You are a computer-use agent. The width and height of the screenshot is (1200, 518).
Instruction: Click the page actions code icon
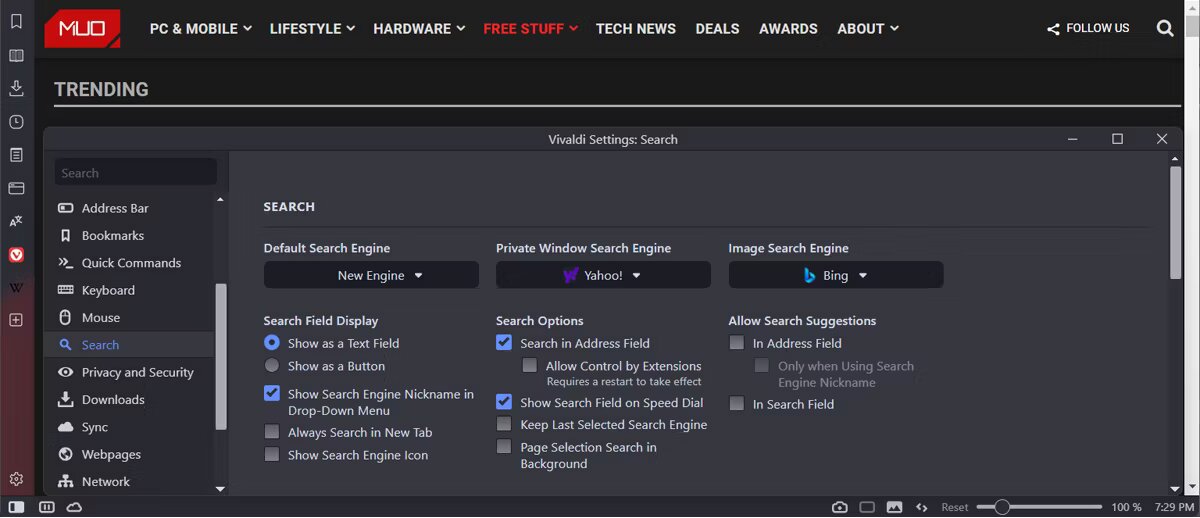pos(922,507)
